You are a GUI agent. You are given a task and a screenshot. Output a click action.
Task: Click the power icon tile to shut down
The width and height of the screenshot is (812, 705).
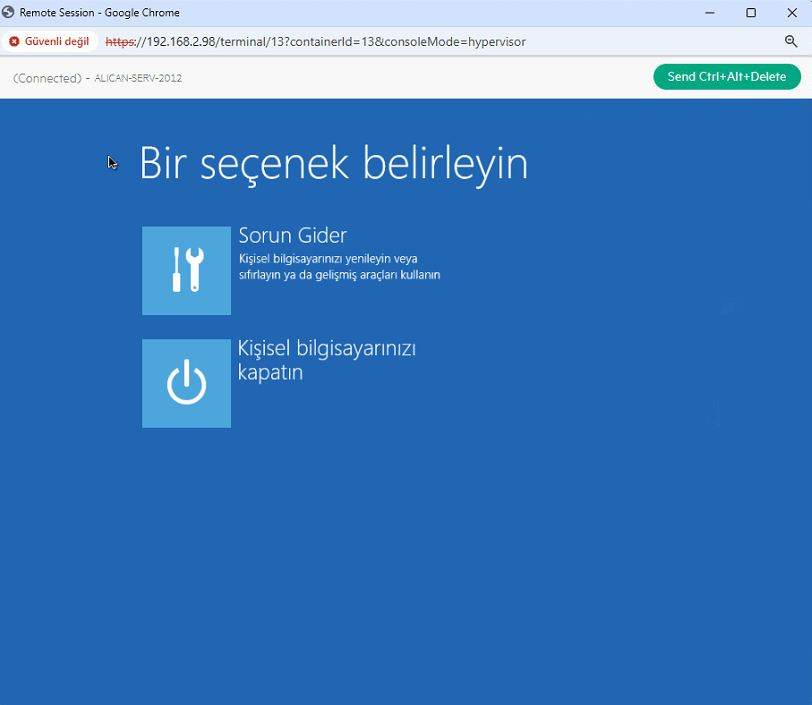point(186,383)
